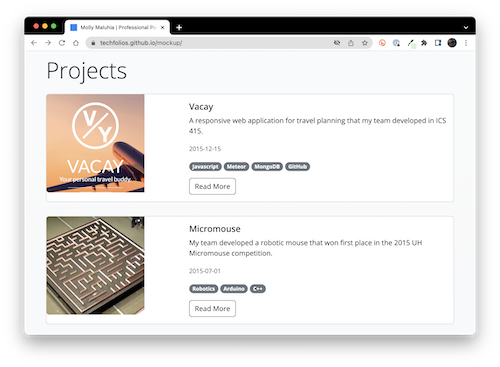Click the share icon in address bar
The image size is (500, 367).
click(351, 43)
